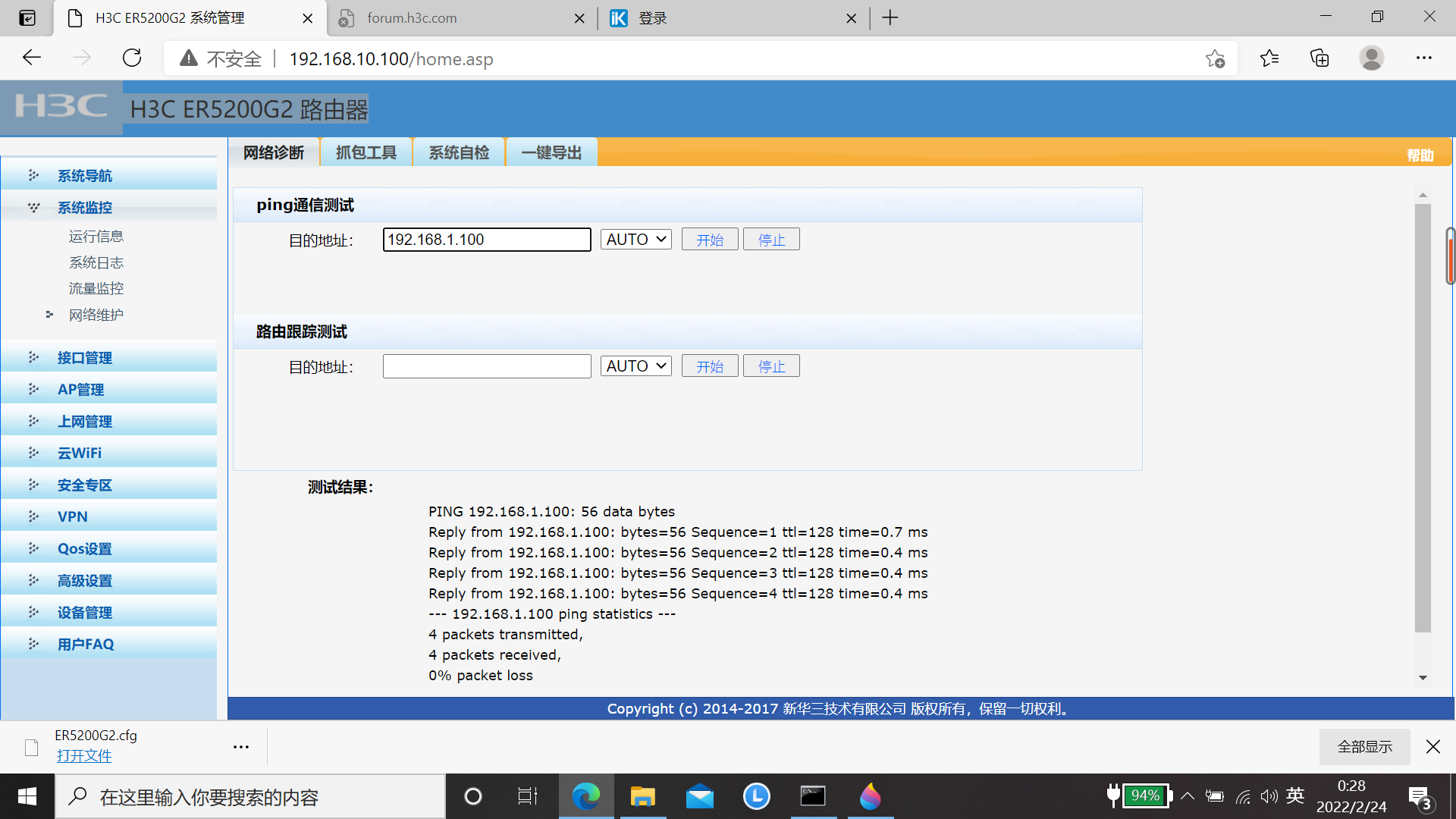Viewport: 1456px width, 819px height.
Task: Click the user profile avatar icon
Action: (1371, 58)
